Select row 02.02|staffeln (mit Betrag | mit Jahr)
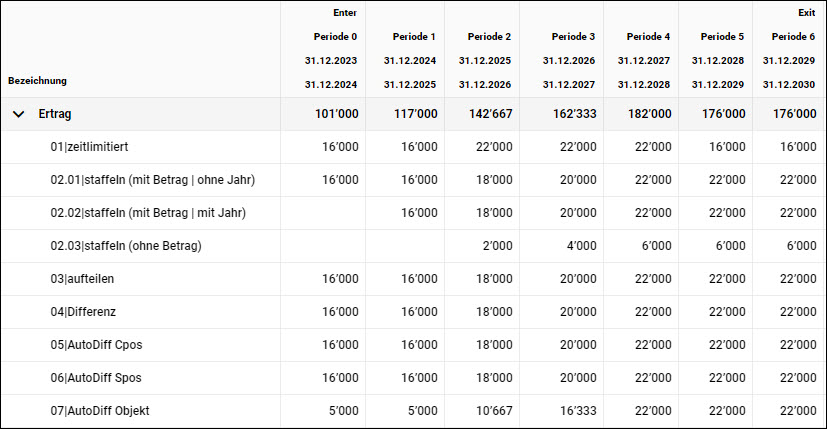The height and width of the screenshot is (429, 827). 414,213
